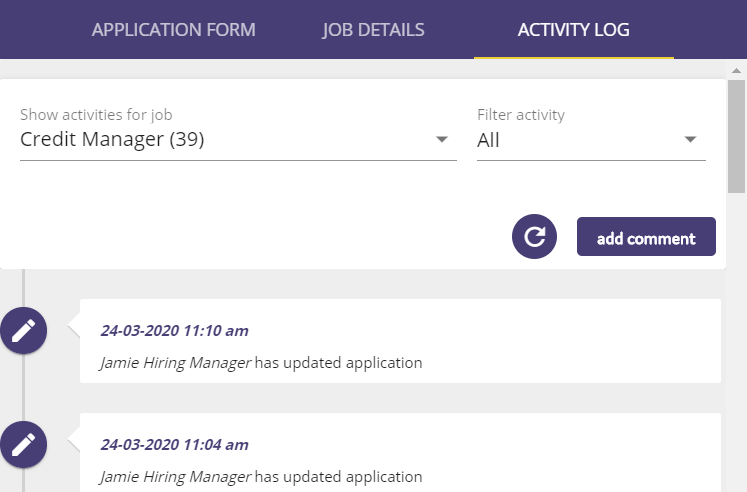
Task: Click the pencil icon beside 11:10 am entry
Action: coord(23,330)
